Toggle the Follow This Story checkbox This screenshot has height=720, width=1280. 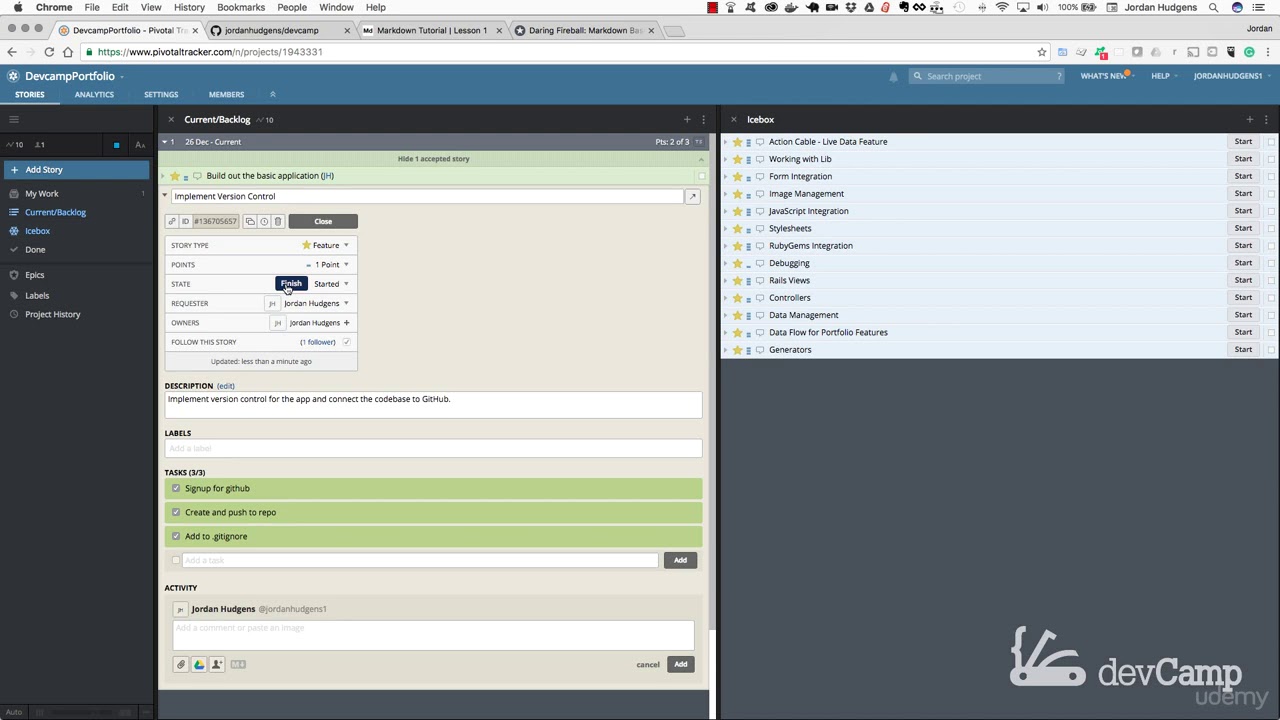click(346, 342)
